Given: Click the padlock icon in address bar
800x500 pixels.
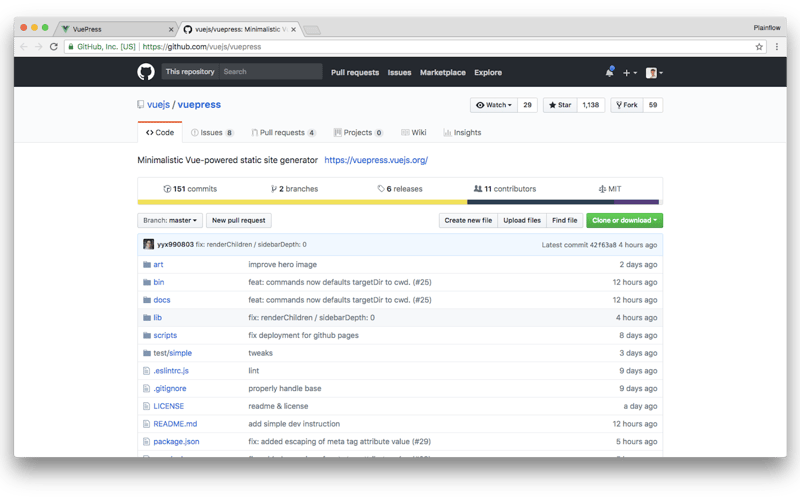Looking at the screenshot, I should [71, 46].
